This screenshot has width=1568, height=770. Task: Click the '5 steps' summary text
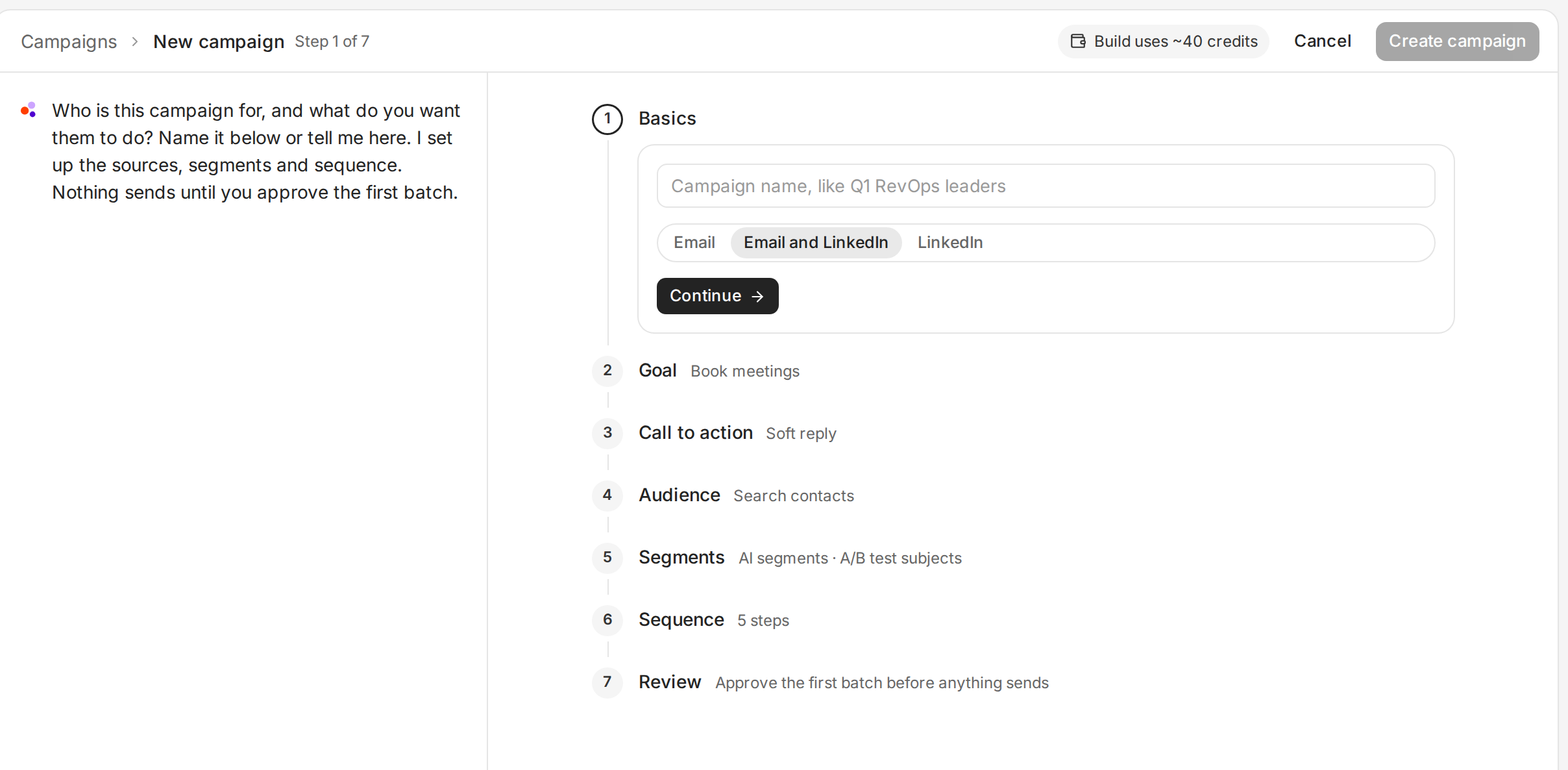763,621
